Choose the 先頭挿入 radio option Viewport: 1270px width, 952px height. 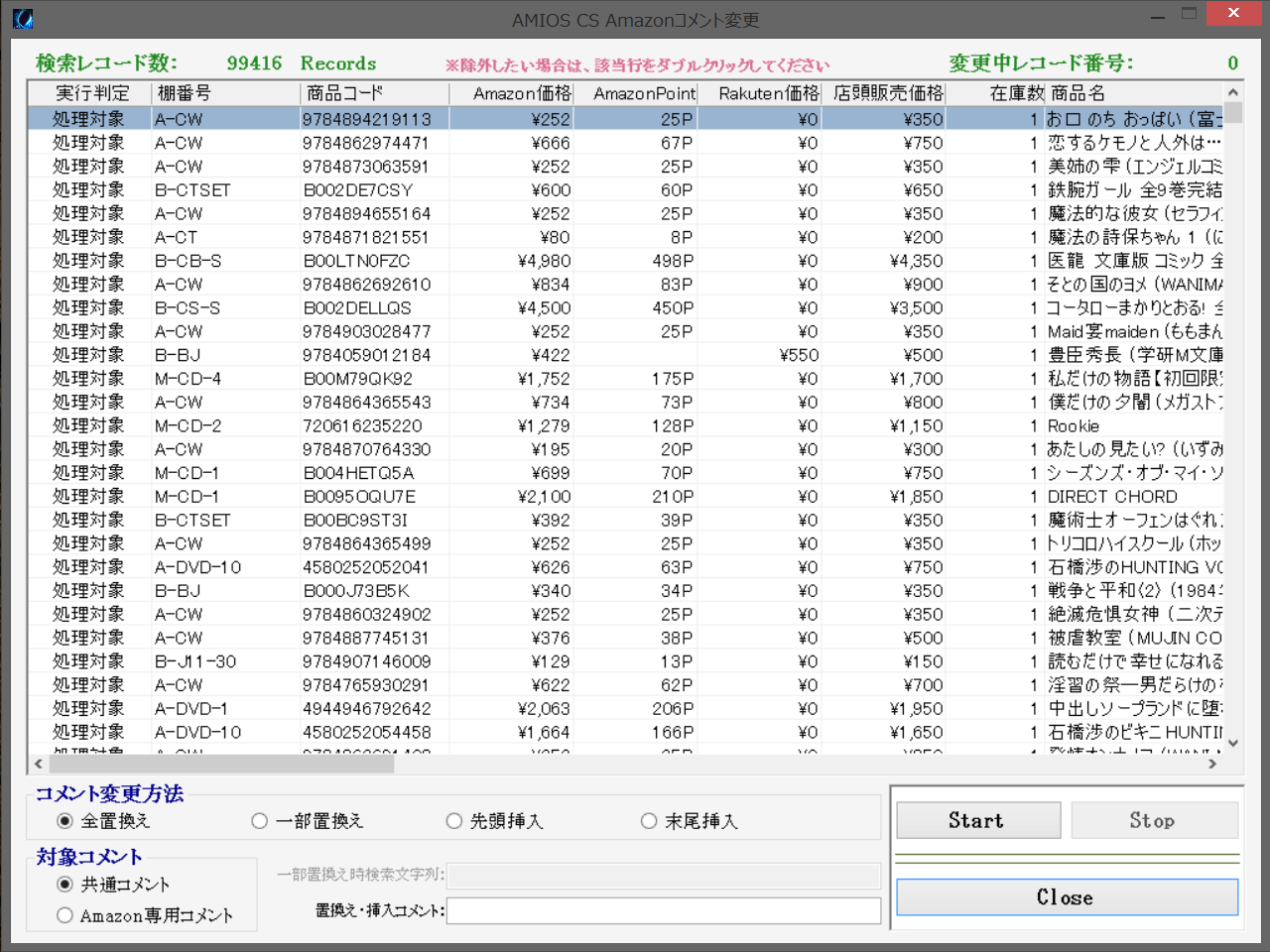(x=454, y=821)
